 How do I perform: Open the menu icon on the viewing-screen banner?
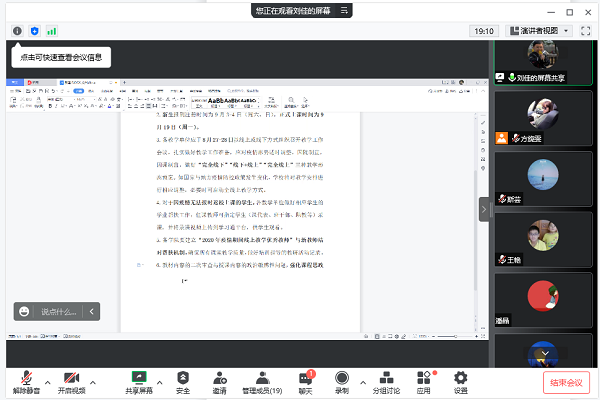tap(344, 10)
